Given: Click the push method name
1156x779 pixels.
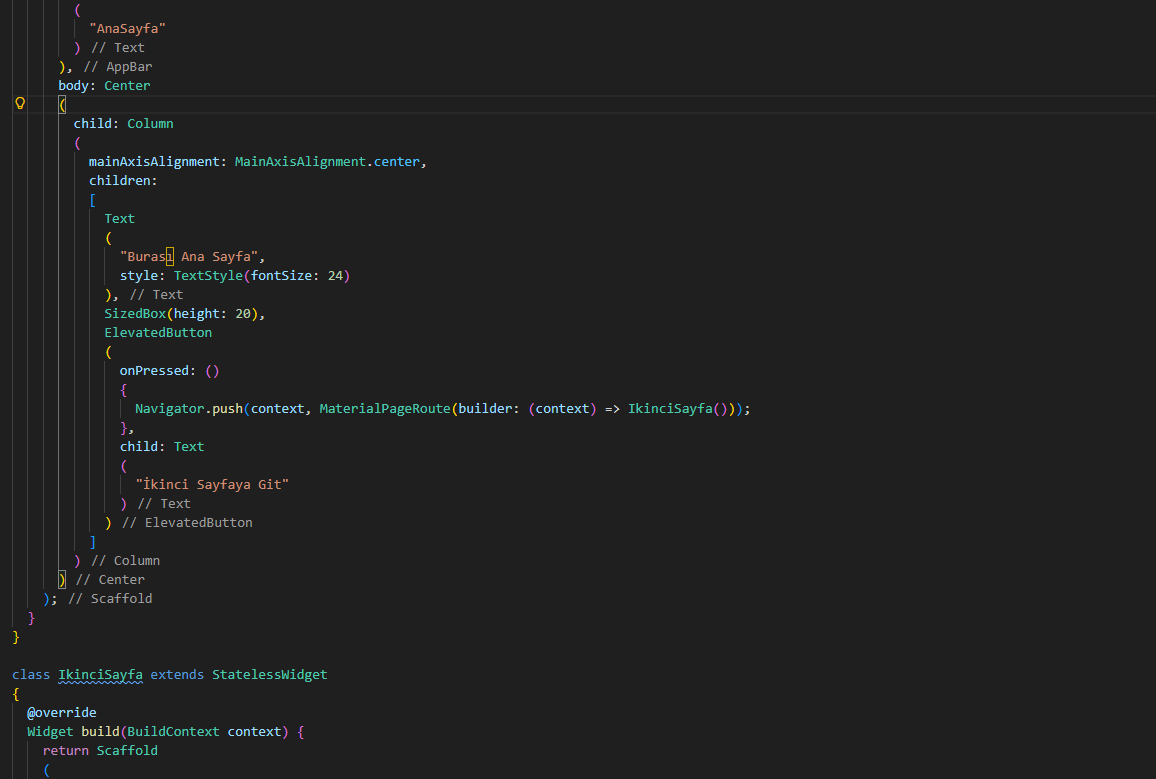Looking at the screenshot, I should point(227,409).
